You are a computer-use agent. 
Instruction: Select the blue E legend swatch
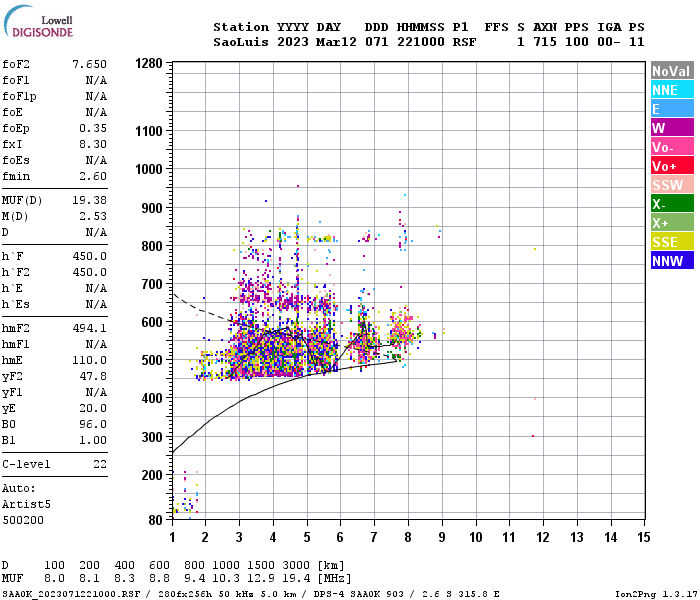click(672, 109)
